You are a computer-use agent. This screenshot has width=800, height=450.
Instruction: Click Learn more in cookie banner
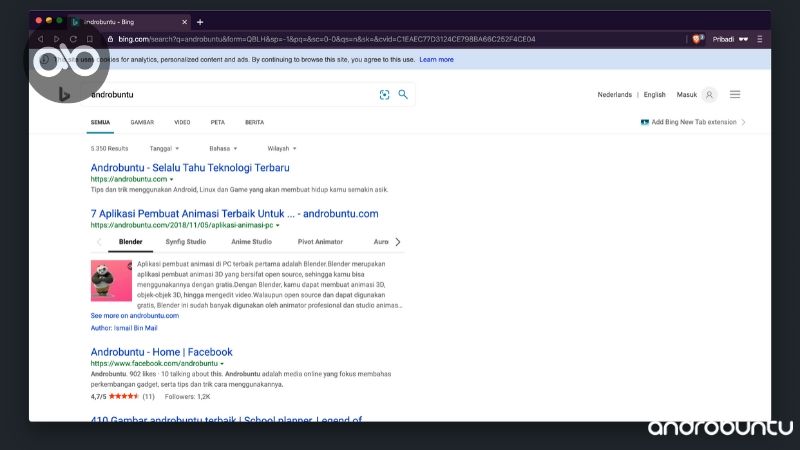[436, 60]
